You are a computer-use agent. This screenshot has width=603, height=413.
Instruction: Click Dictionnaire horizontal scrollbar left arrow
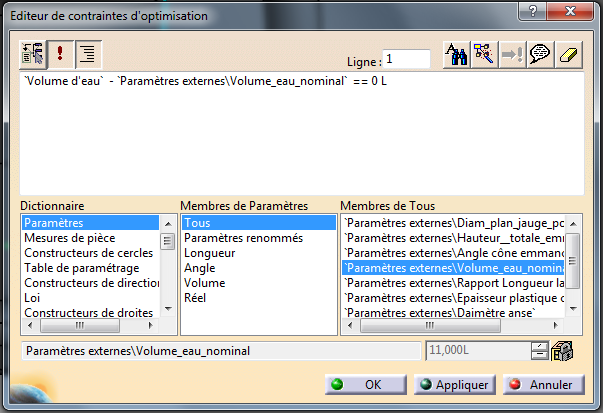30,326
